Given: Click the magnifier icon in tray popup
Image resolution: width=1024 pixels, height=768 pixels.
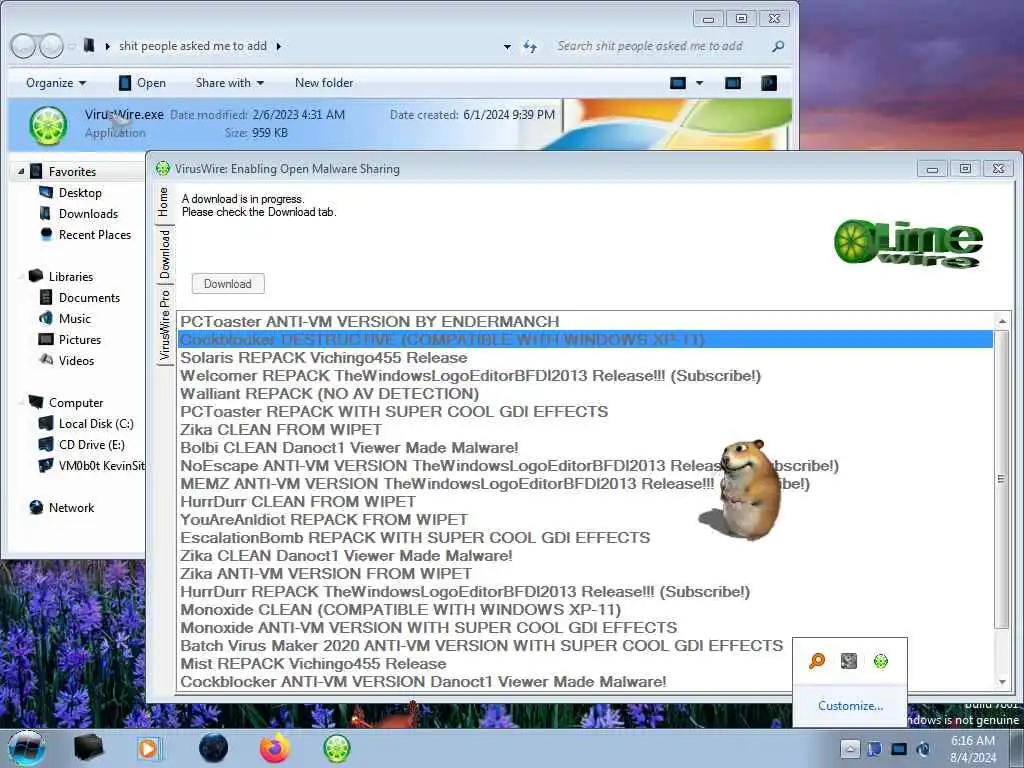Looking at the screenshot, I should pyautogui.click(x=816, y=661).
